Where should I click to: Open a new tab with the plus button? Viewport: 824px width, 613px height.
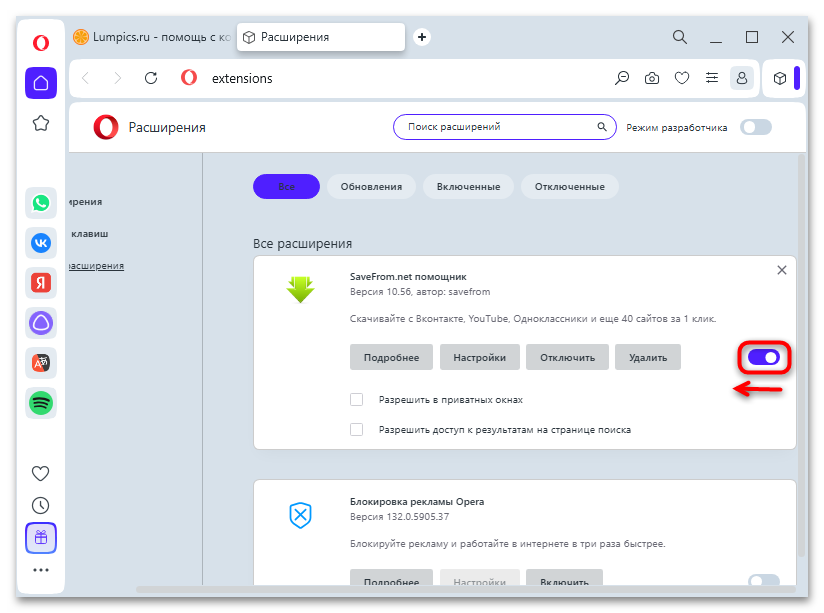tap(421, 37)
